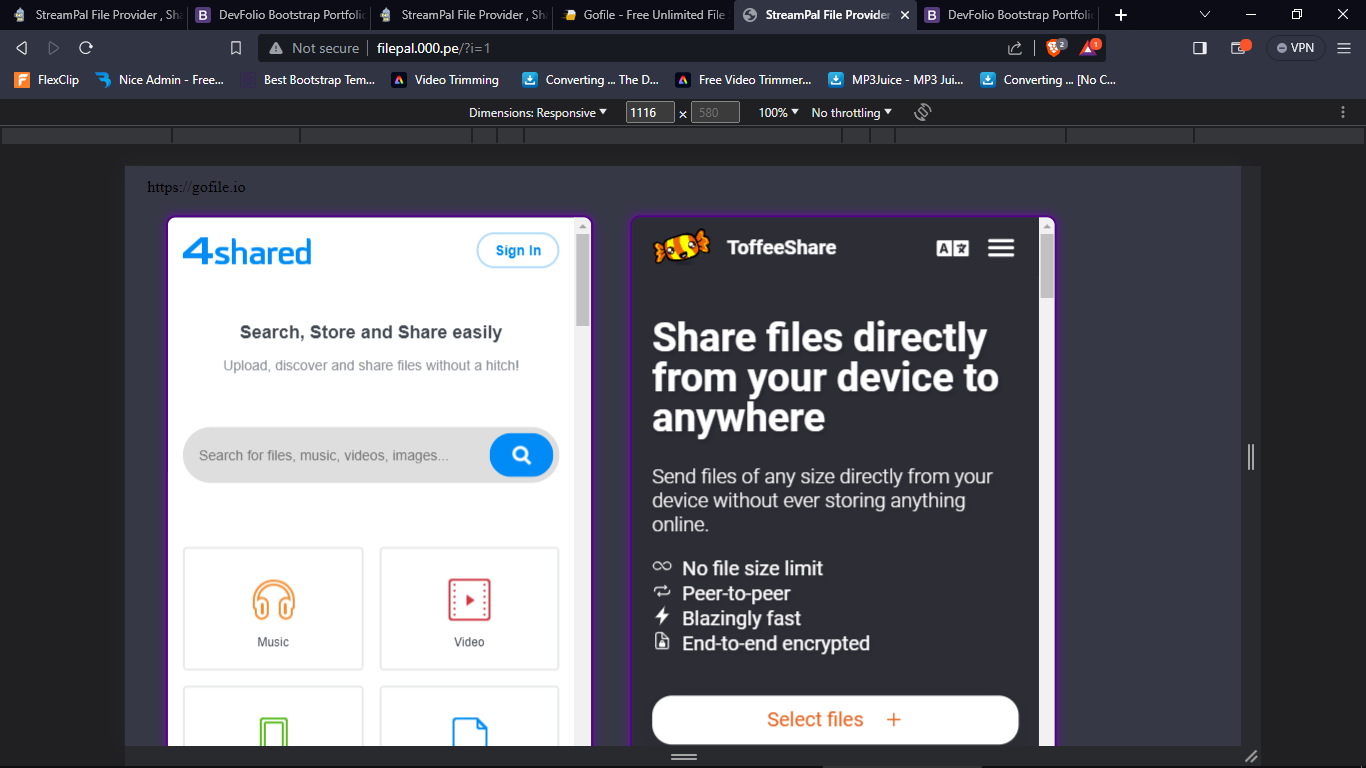
Task: Open the Dimensions: Responsive dropdown
Action: click(x=538, y=113)
